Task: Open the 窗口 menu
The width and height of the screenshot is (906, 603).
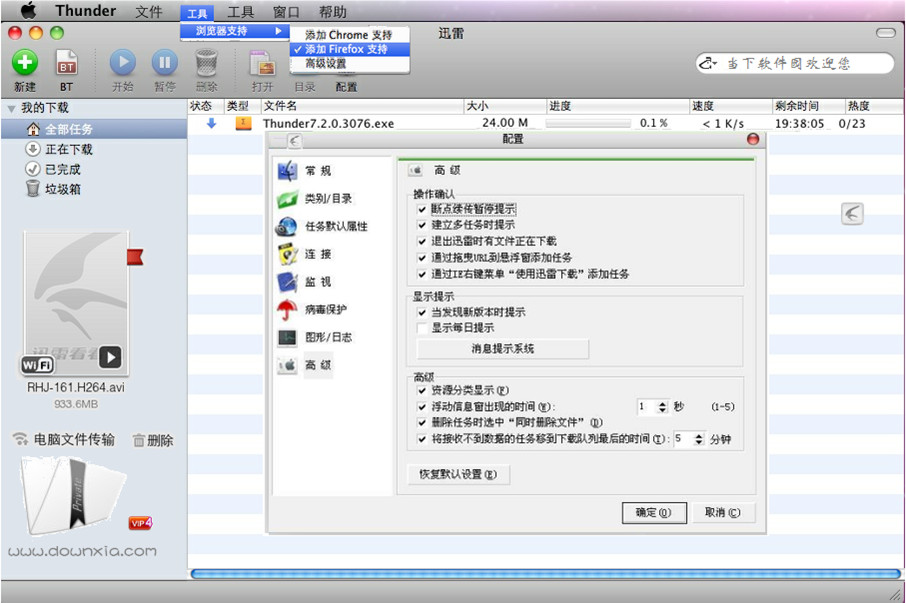Action: pos(286,12)
